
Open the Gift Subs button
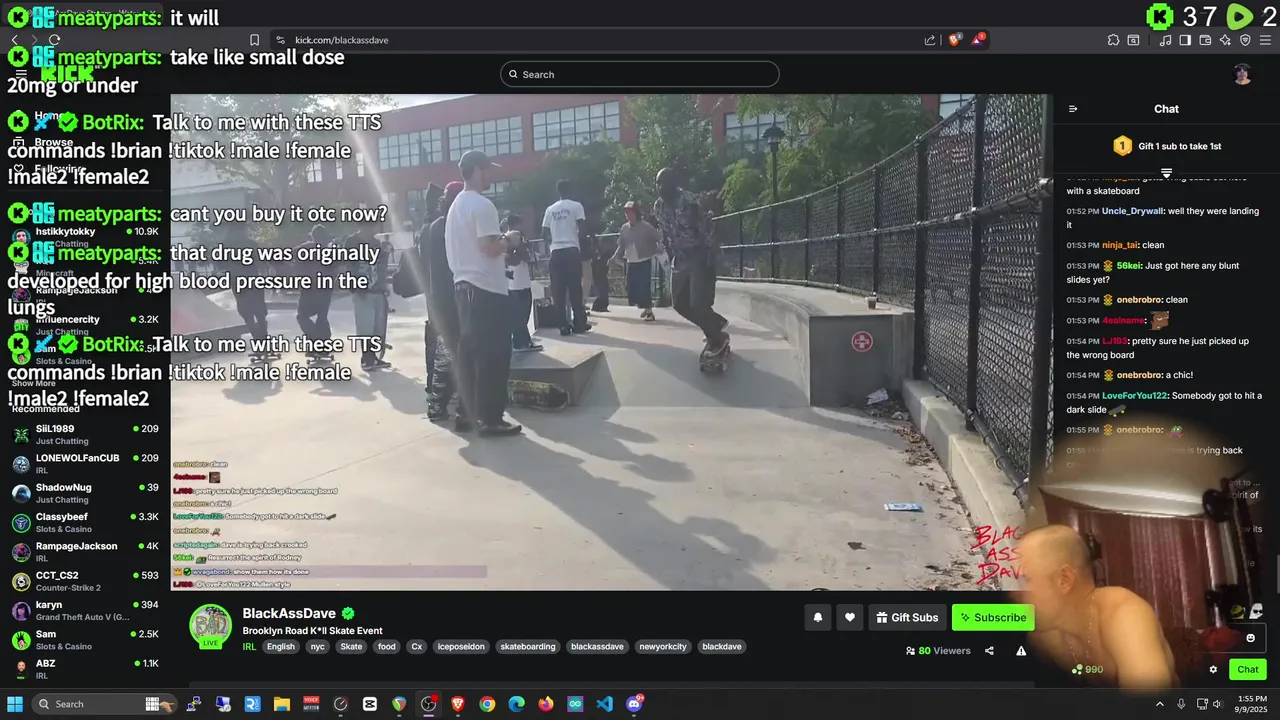[907, 618]
